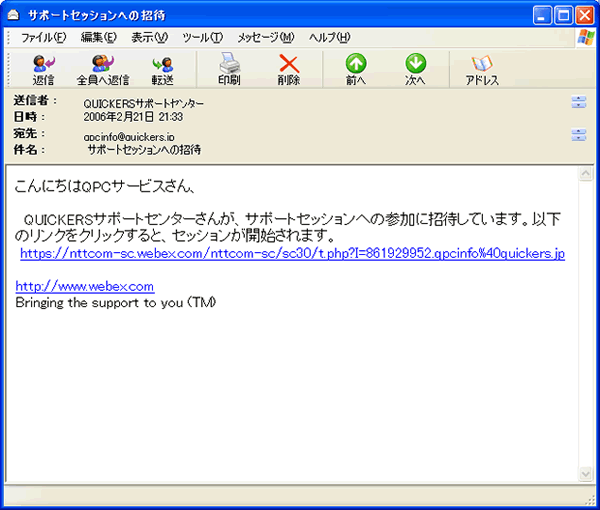600x510 pixels.
Task: Expand the sender (送信者) header field arrows
Action: pos(579,102)
